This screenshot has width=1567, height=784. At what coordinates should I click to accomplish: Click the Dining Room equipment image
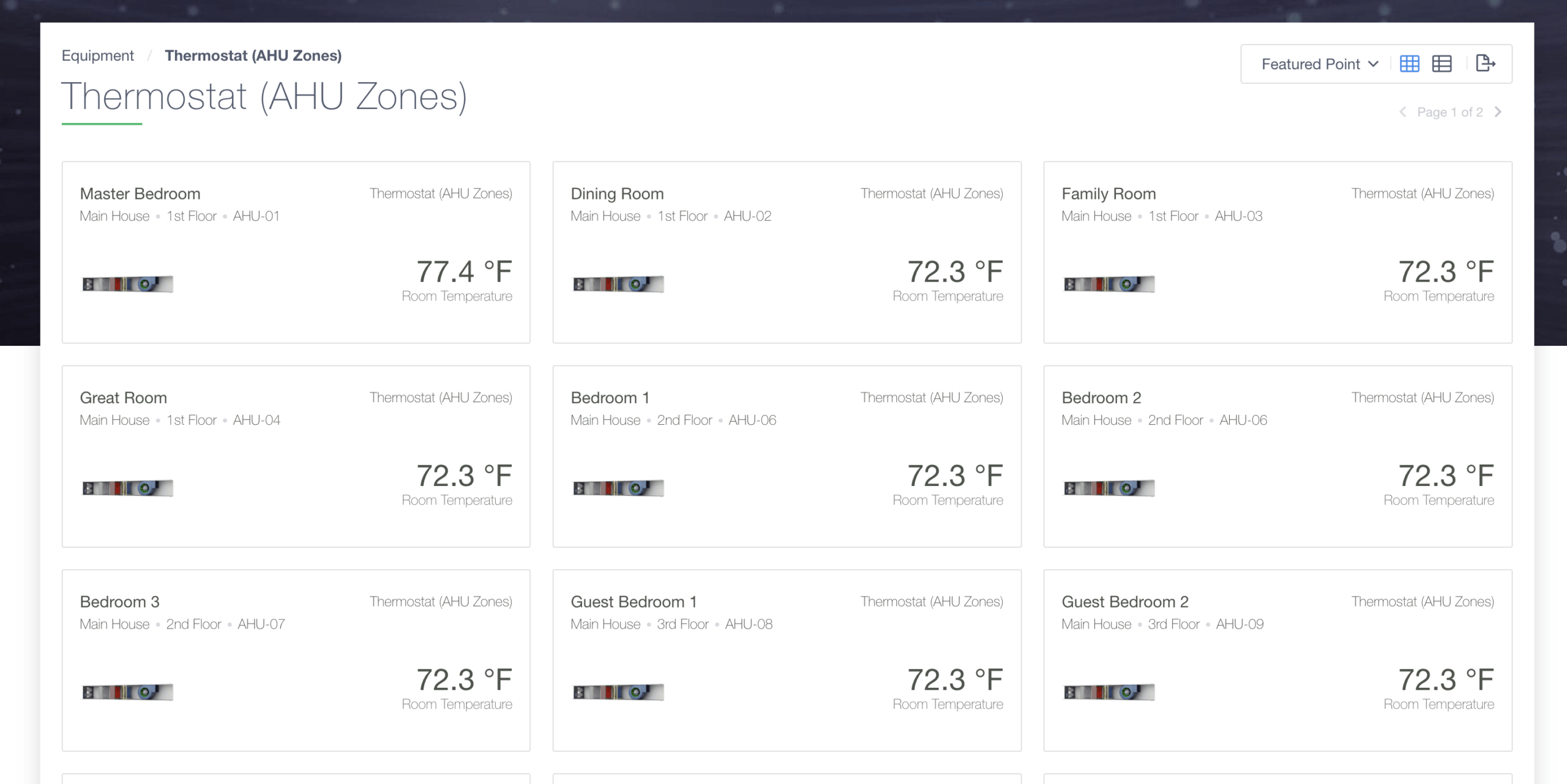coord(618,284)
